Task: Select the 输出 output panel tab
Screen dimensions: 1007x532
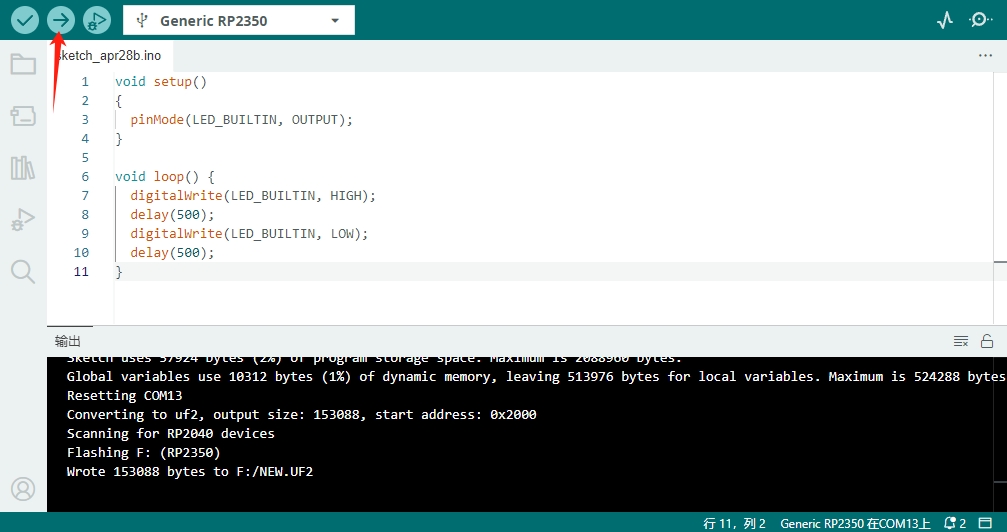Action: click(x=68, y=341)
